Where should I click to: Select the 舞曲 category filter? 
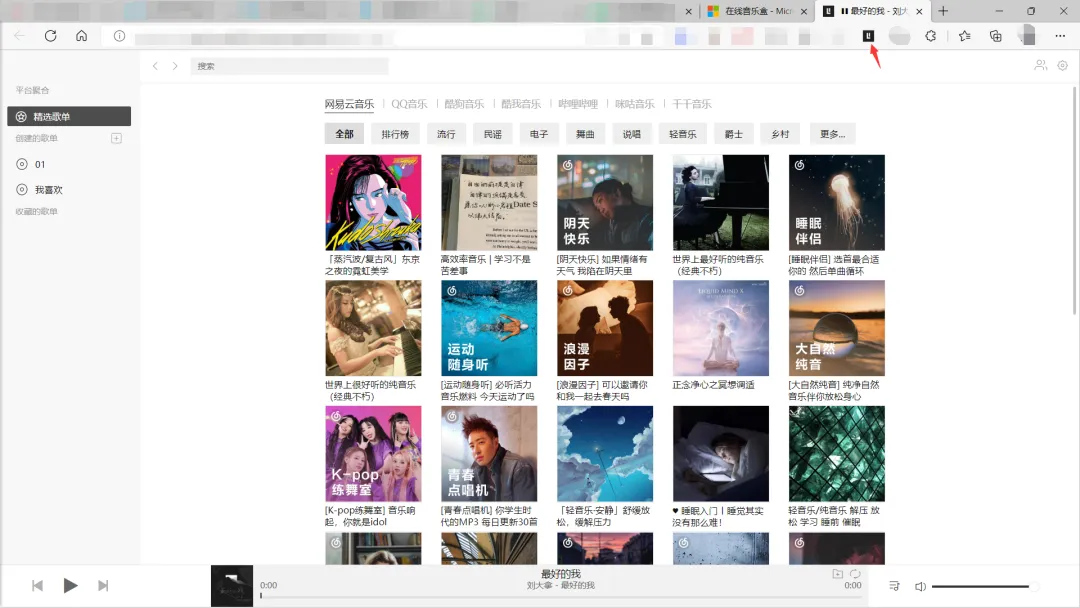point(585,134)
